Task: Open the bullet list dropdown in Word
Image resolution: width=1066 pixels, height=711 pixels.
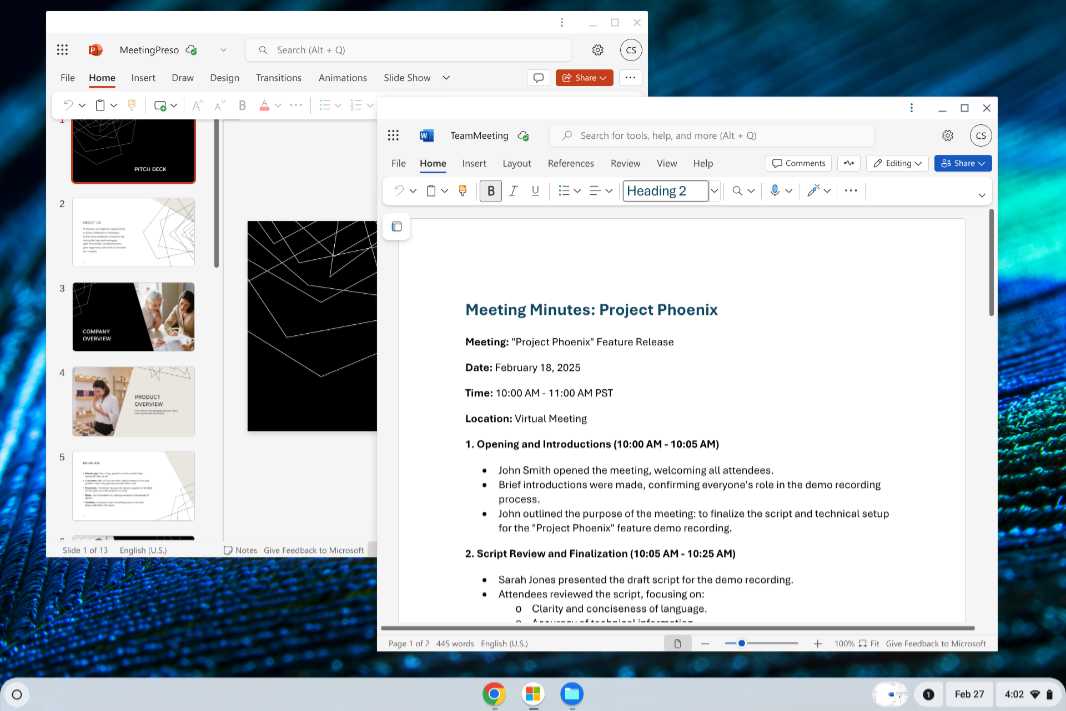Action: [x=578, y=190]
